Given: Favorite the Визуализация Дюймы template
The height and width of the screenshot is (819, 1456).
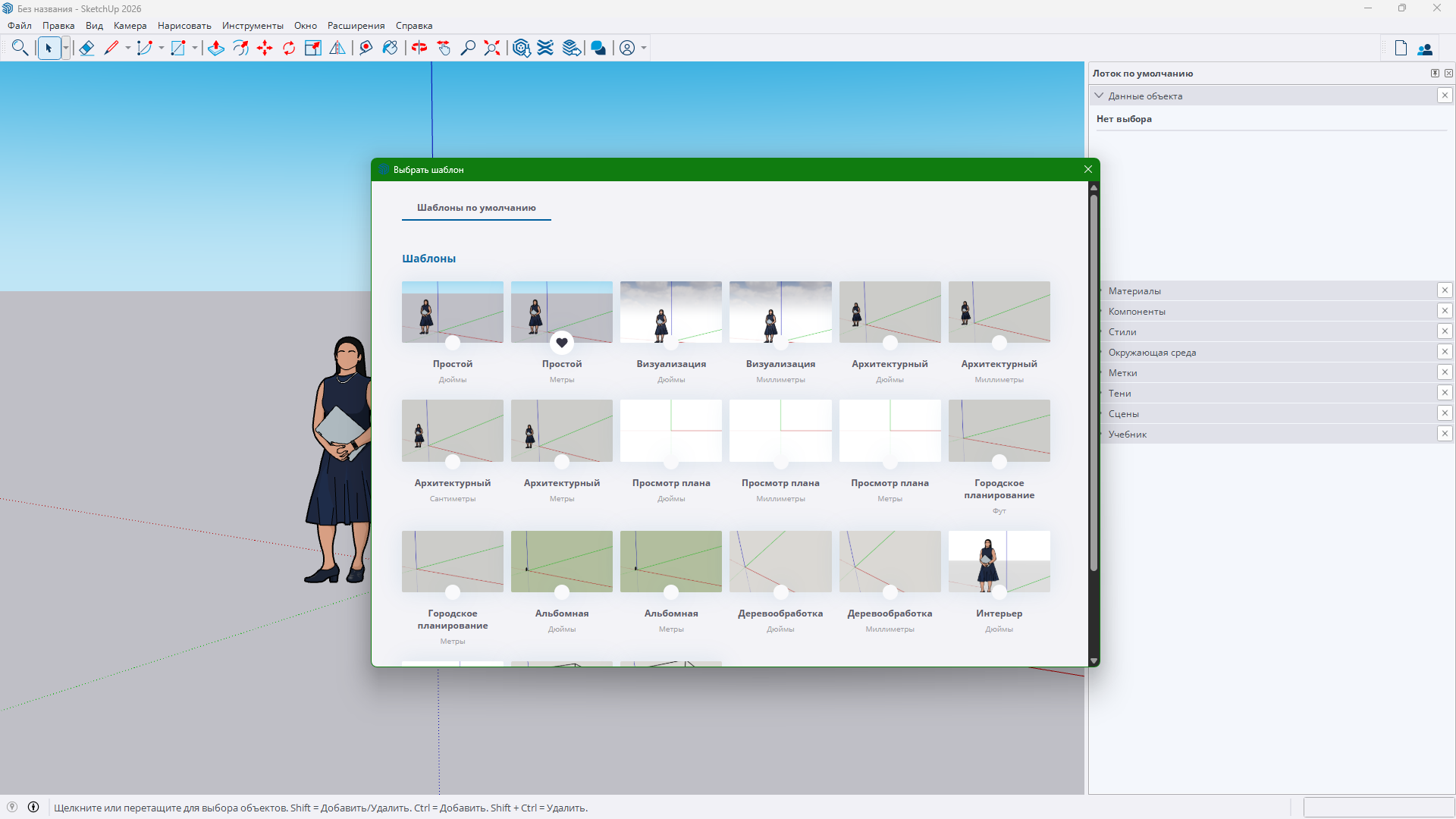Looking at the screenshot, I should (671, 343).
